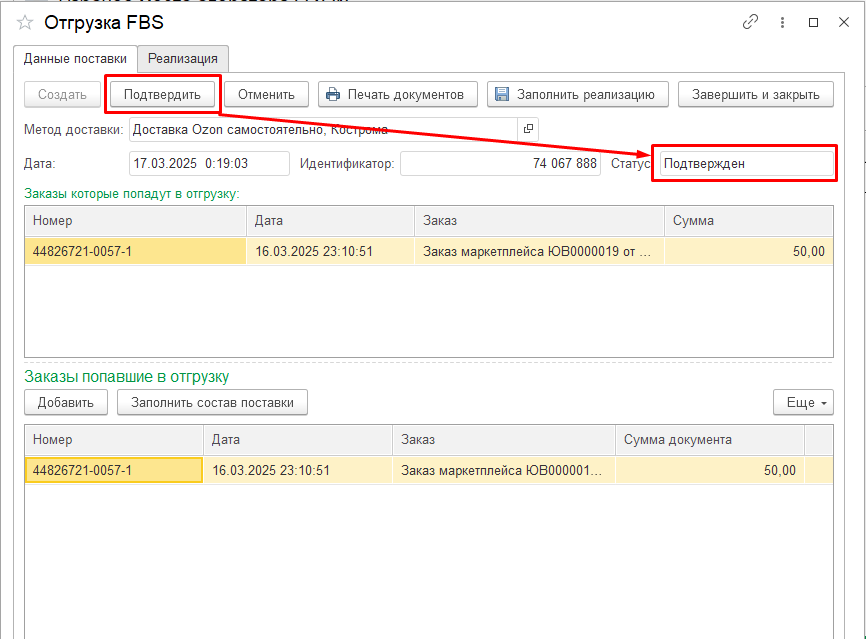Copy link to this form icon

750,22
